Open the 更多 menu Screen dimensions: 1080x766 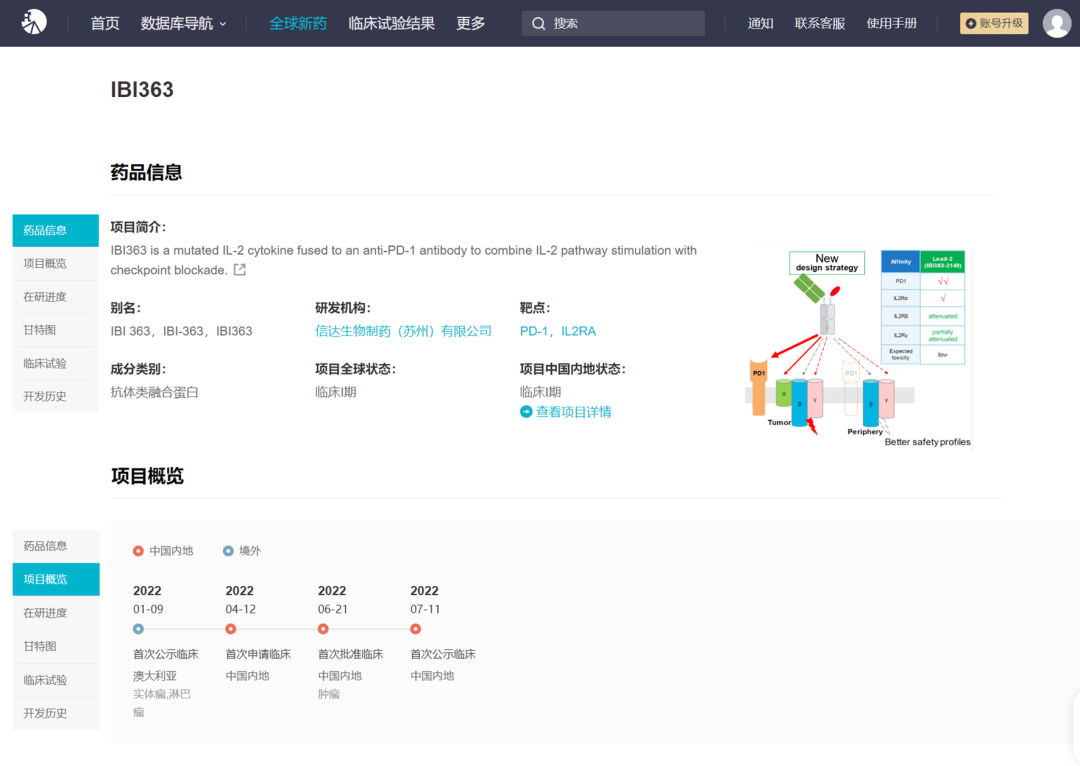pos(470,23)
